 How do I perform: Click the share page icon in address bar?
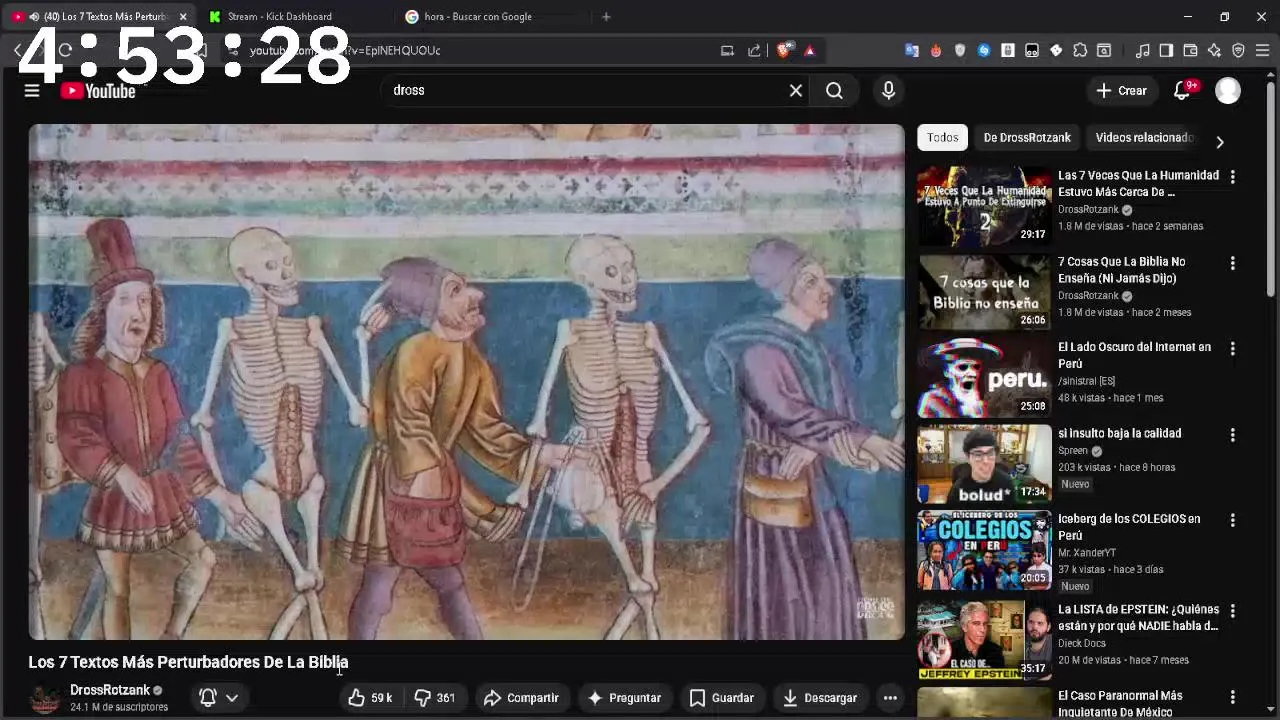click(754, 51)
